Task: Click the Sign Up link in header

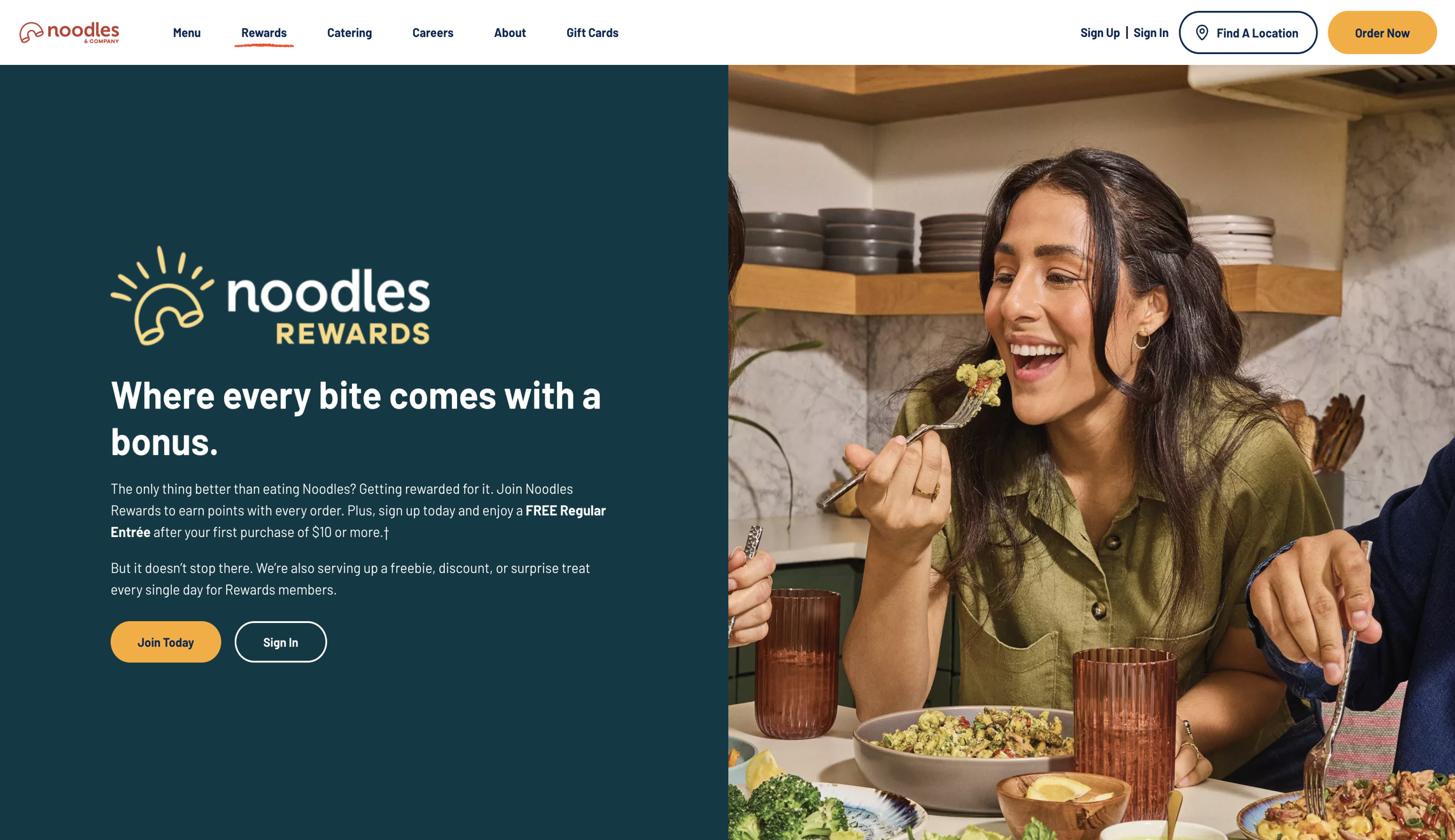Action: coord(1100,32)
